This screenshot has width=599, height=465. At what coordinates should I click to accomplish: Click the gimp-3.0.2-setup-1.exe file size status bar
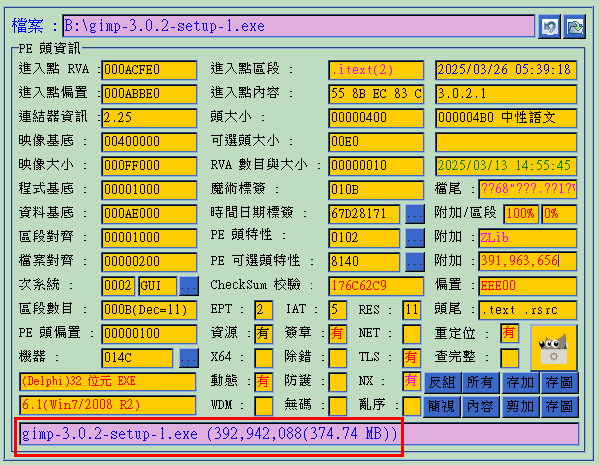pyautogui.click(x=299, y=434)
